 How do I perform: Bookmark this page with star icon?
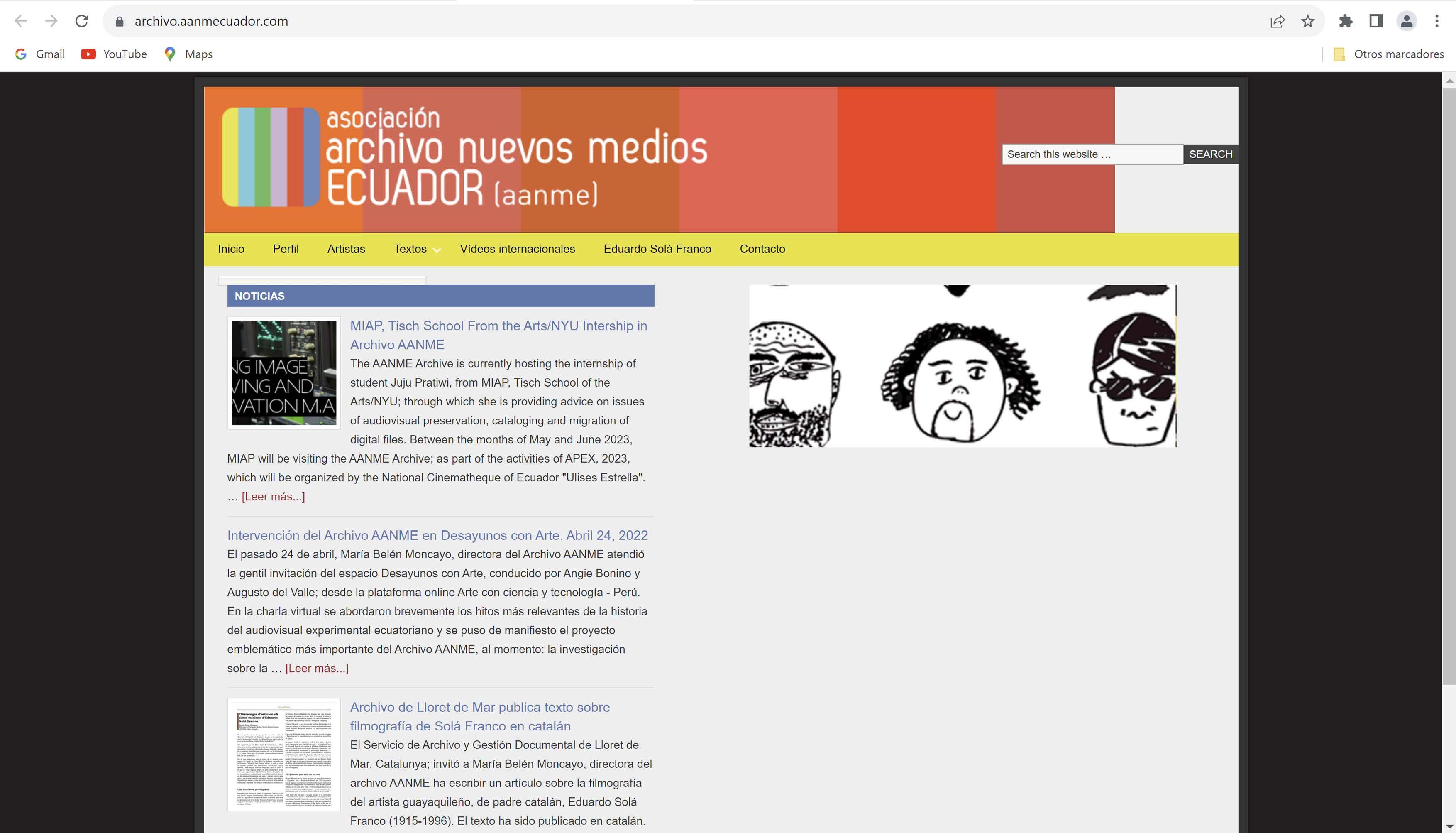click(x=1308, y=21)
